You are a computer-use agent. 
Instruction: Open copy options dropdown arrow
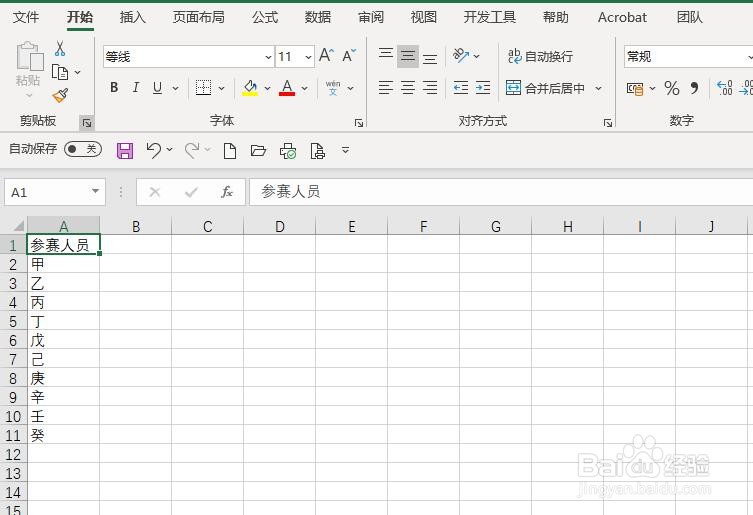(x=77, y=73)
